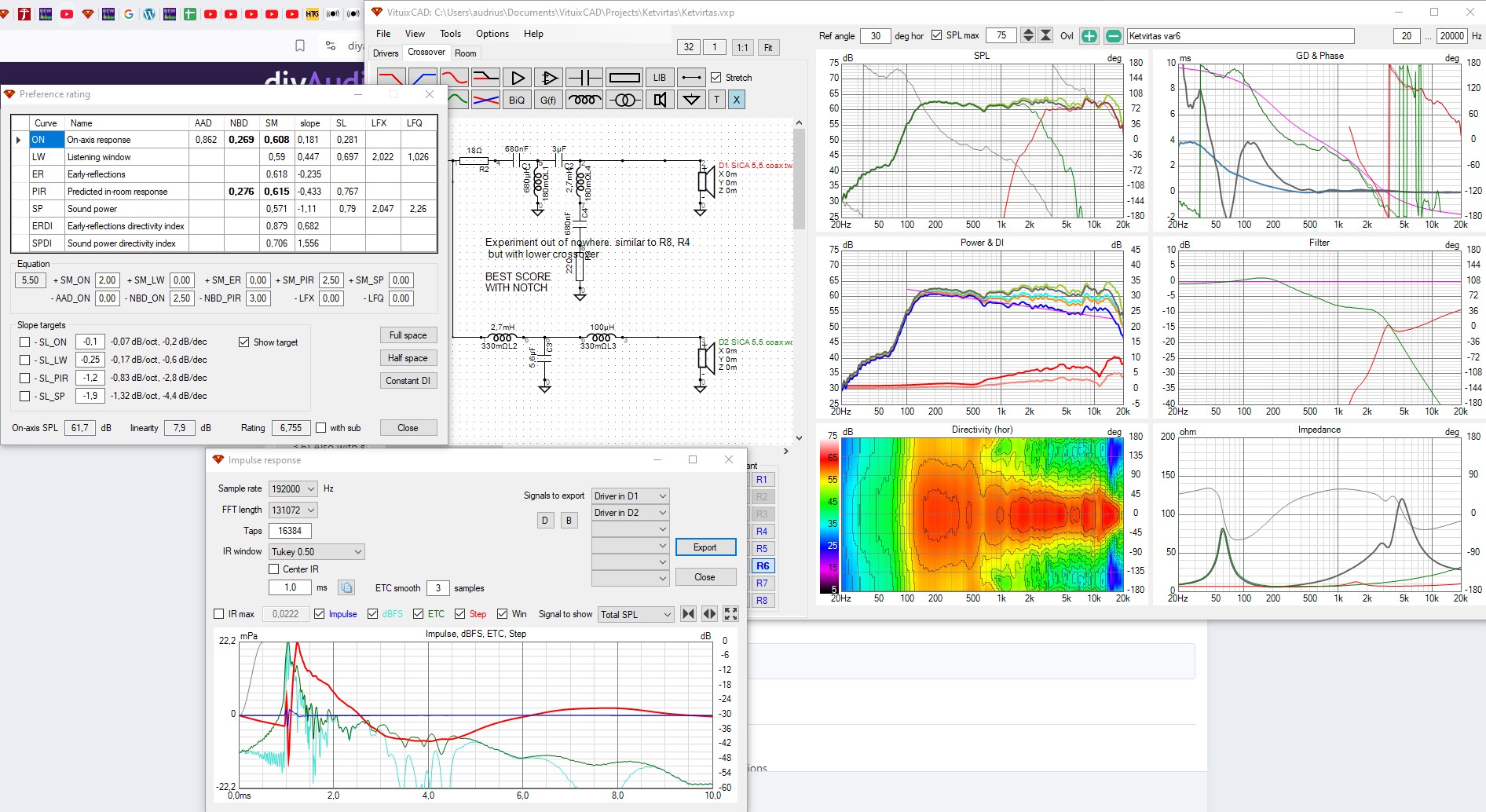The height and width of the screenshot is (812, 1486).
Task: Open the LIB block library
Action: coord(660,78)
